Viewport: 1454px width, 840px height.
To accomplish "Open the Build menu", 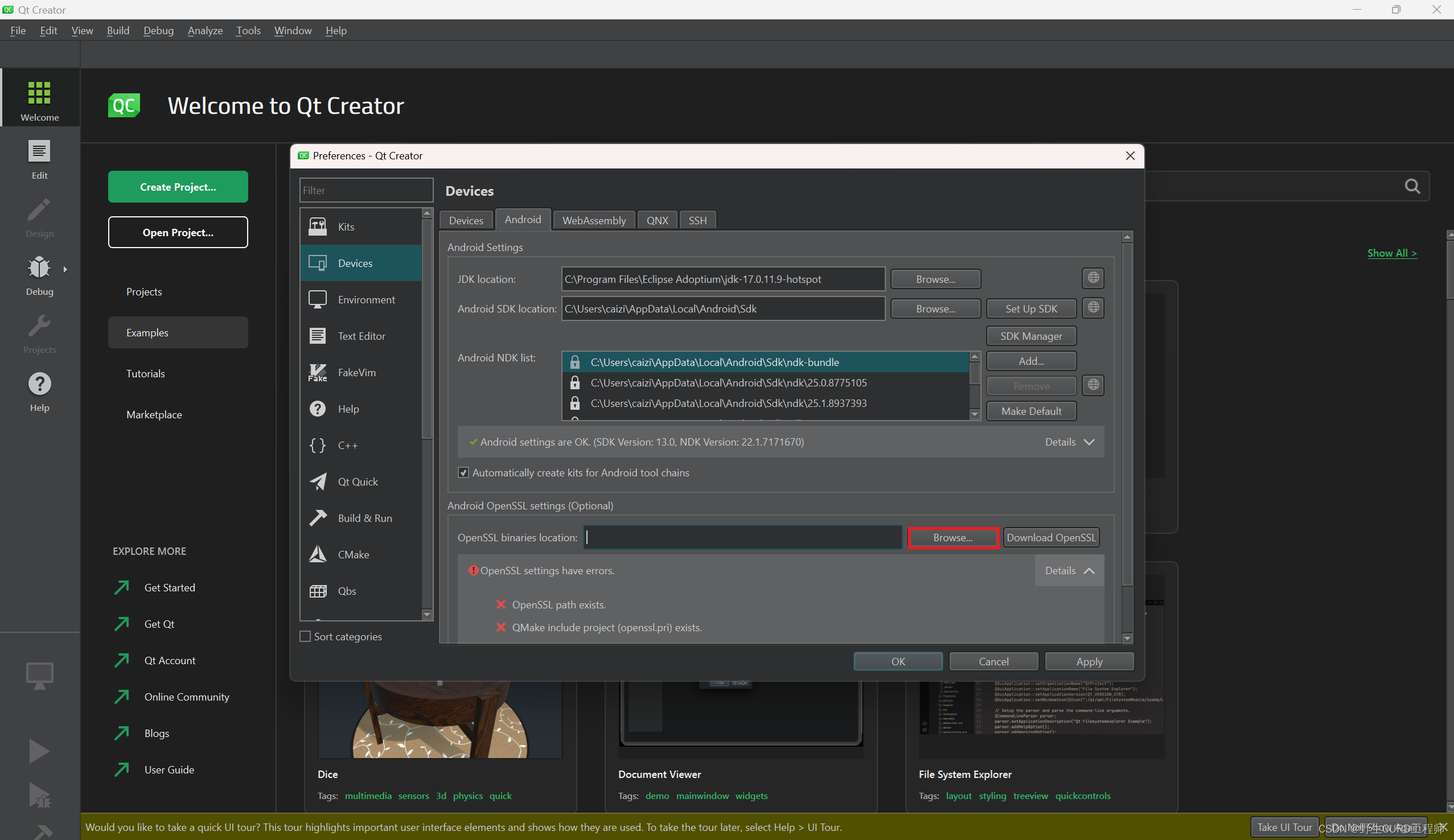I will pos(118,31).
